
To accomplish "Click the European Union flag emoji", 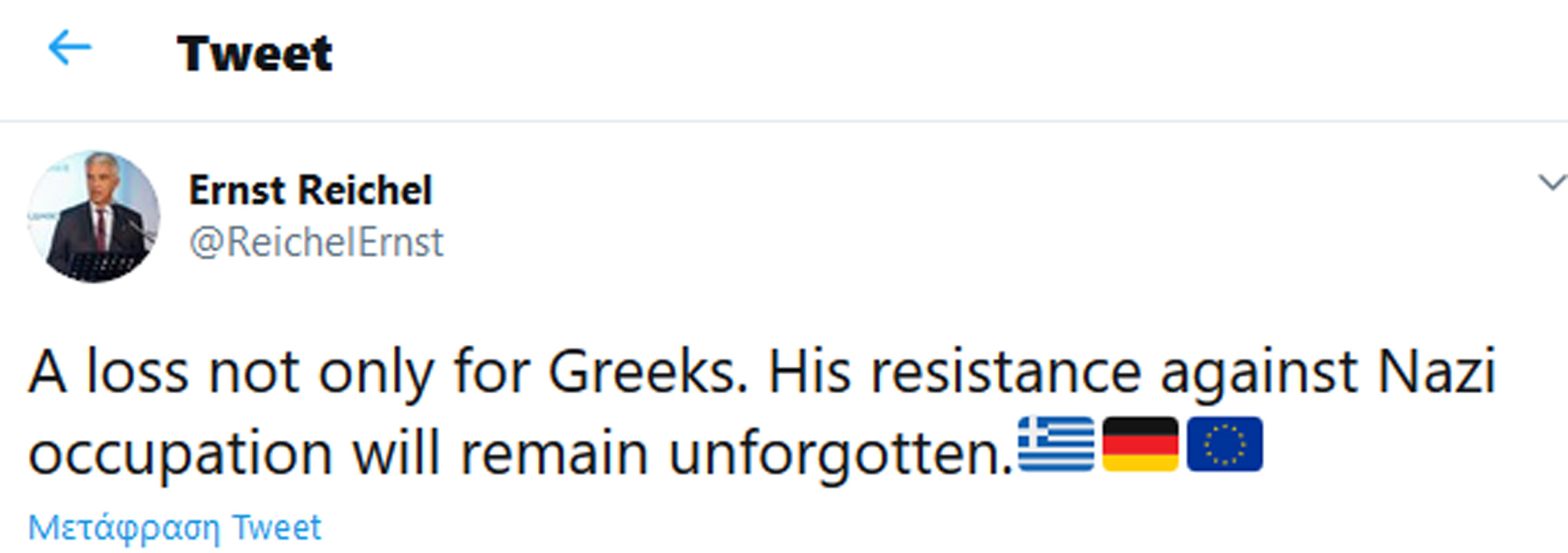I will pos(1224,444).
